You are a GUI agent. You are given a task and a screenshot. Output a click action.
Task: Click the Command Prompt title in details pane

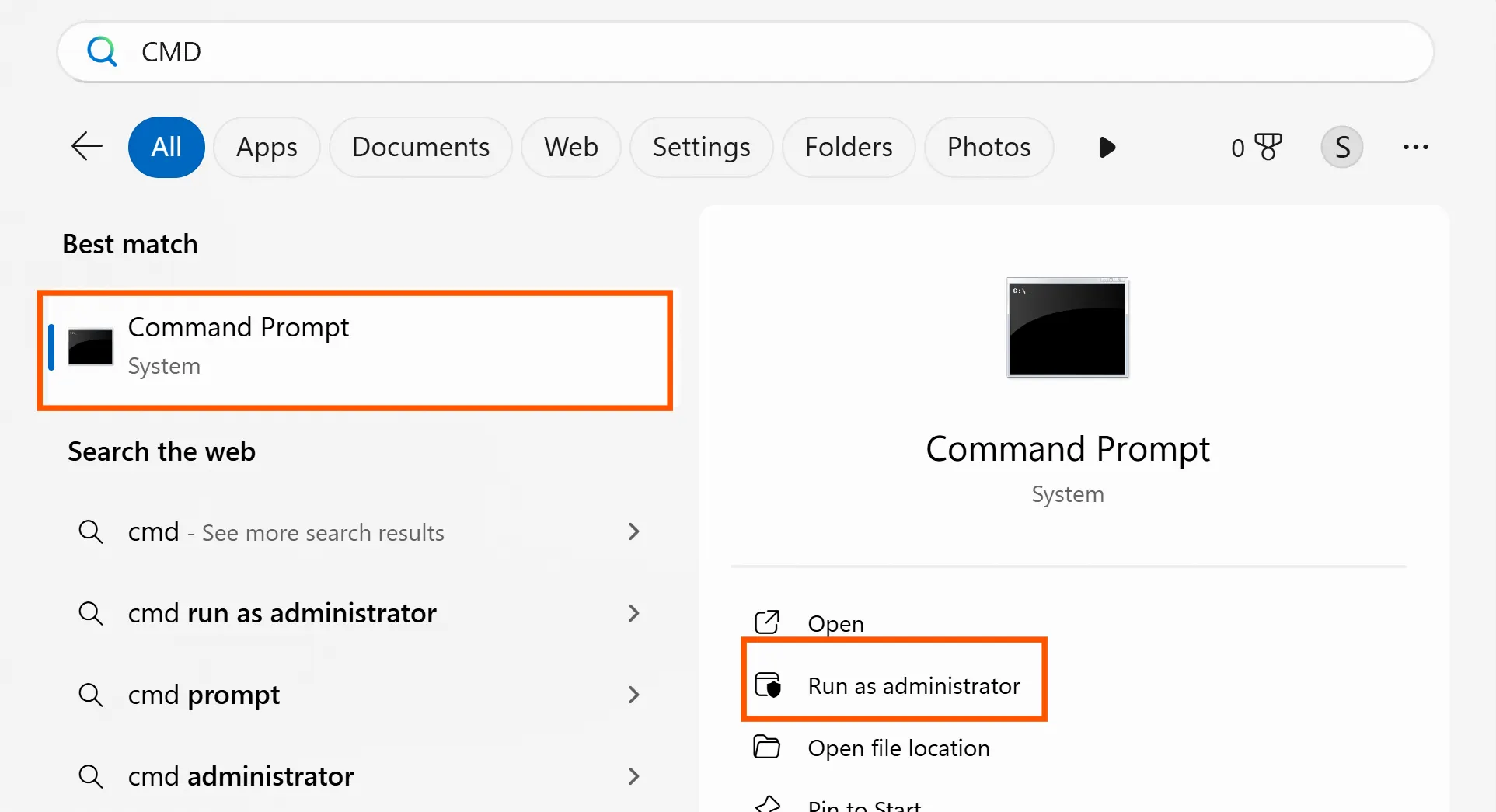click(1068, 449)
